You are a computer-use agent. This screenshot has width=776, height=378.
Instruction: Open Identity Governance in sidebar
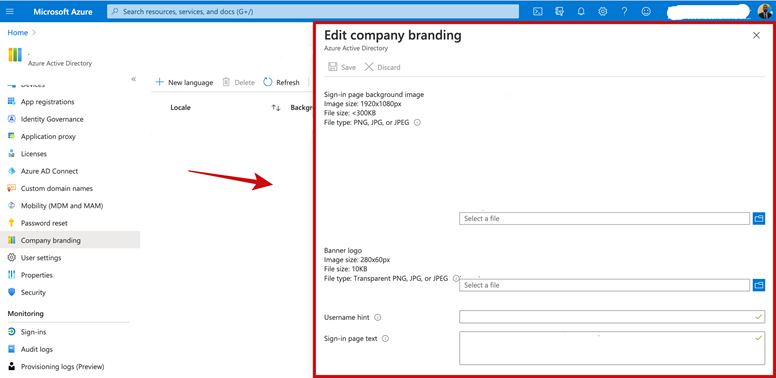click(52, 119)
